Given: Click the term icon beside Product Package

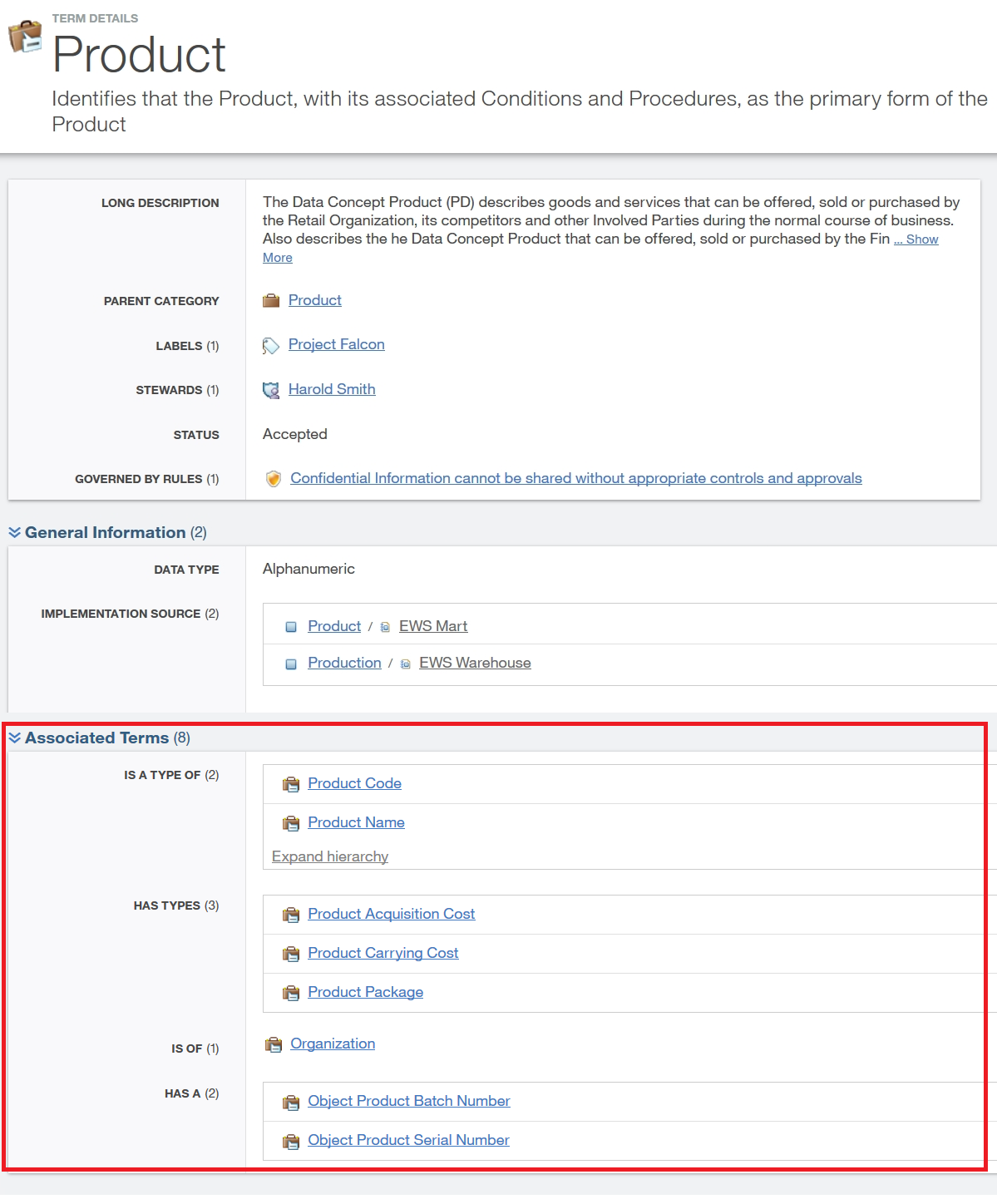Looking at the screenshot, I should click(x=291, y=993).
